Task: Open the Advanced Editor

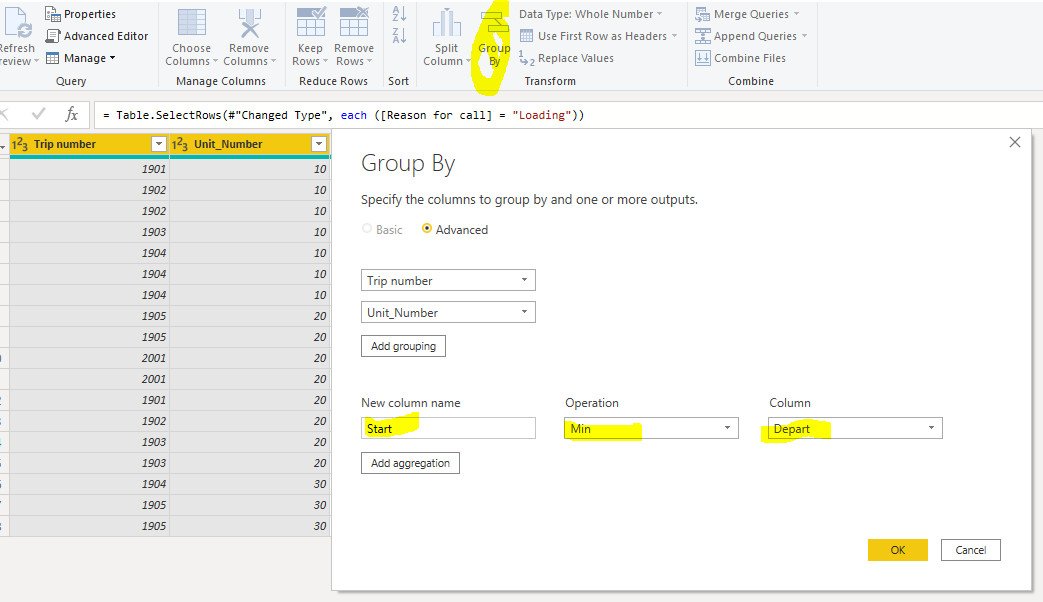Action: point(97,36)
